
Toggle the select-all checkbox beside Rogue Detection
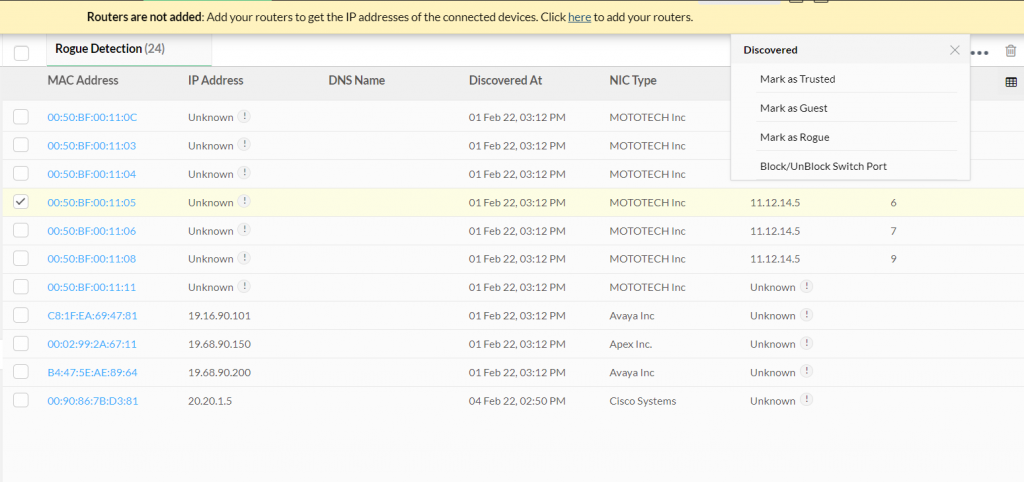21,53
